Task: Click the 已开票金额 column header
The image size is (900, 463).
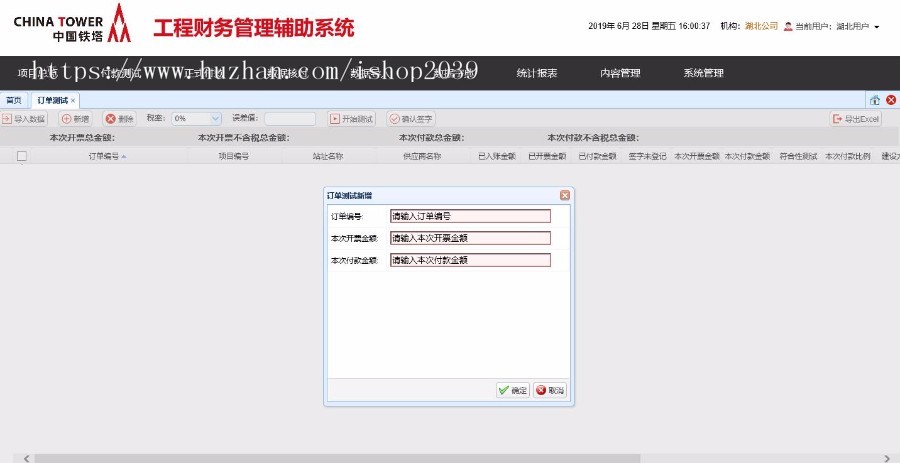Action: 546,156
